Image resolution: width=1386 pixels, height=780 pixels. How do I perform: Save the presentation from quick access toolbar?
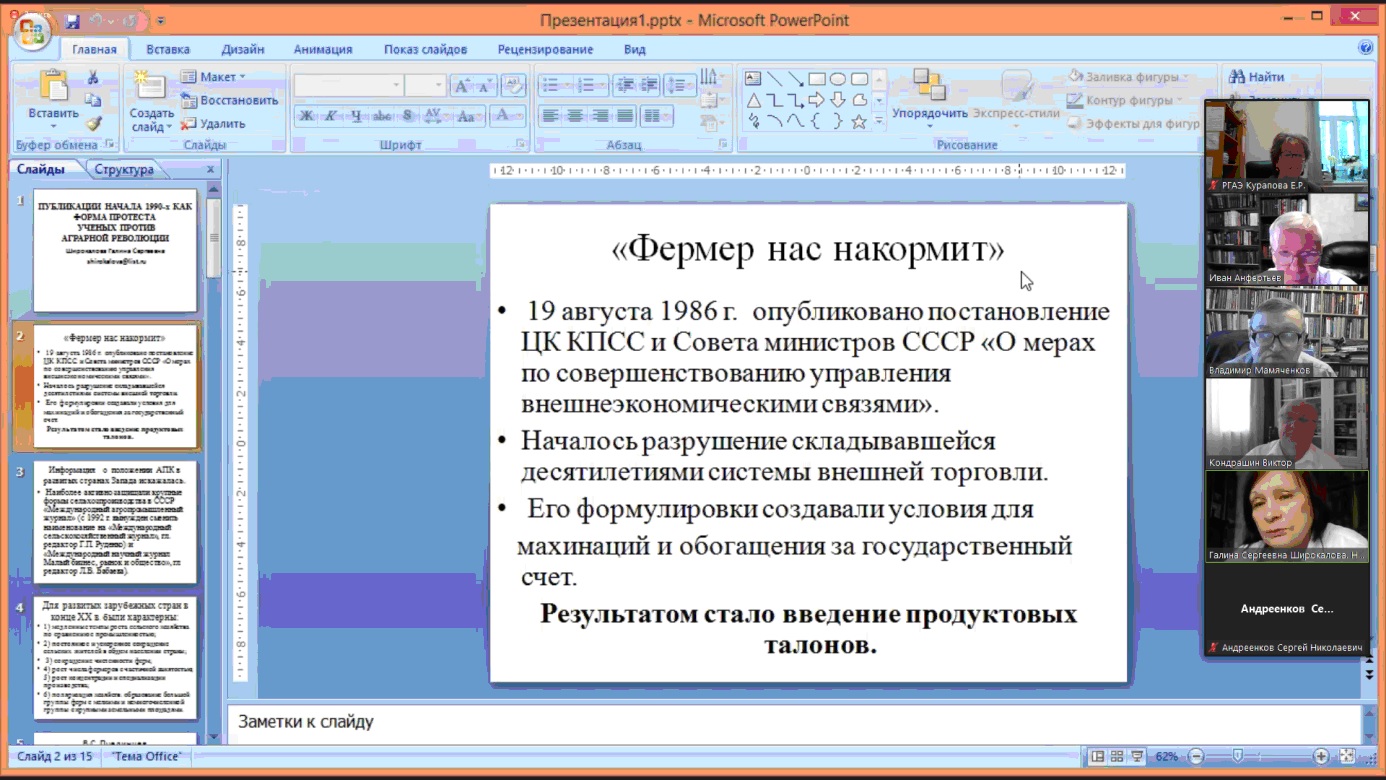point(72,20)
